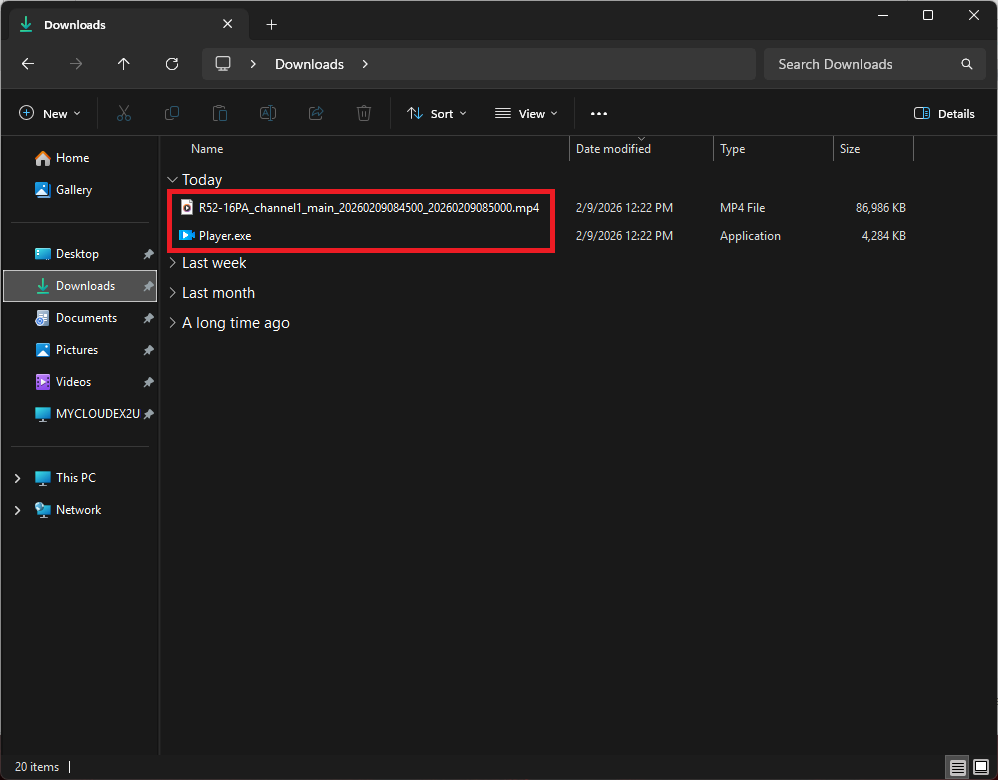Open the New item button menu

tap(50, 114)
